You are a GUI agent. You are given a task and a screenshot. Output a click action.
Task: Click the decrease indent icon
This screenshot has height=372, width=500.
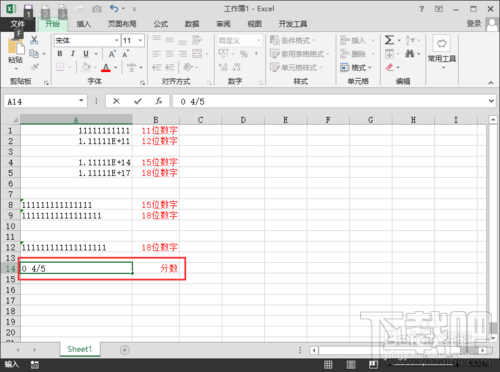pos(157,67)
